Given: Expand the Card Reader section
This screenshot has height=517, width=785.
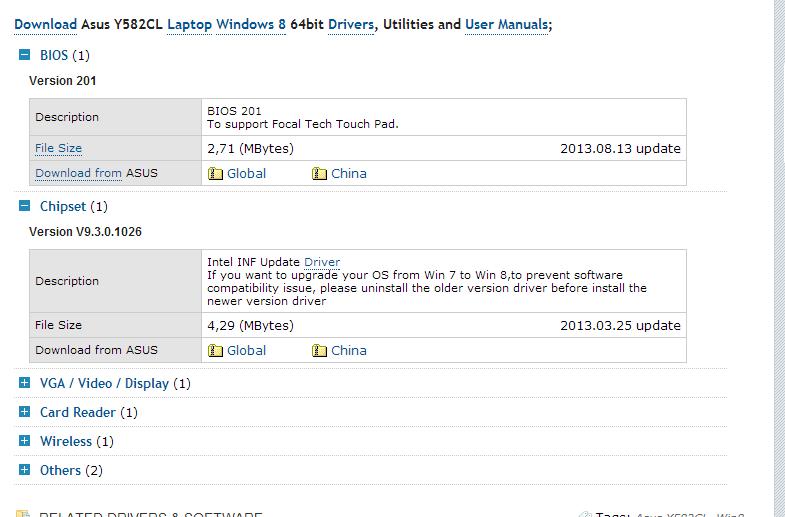Looking at the screenshot, I should click(25, 412).
